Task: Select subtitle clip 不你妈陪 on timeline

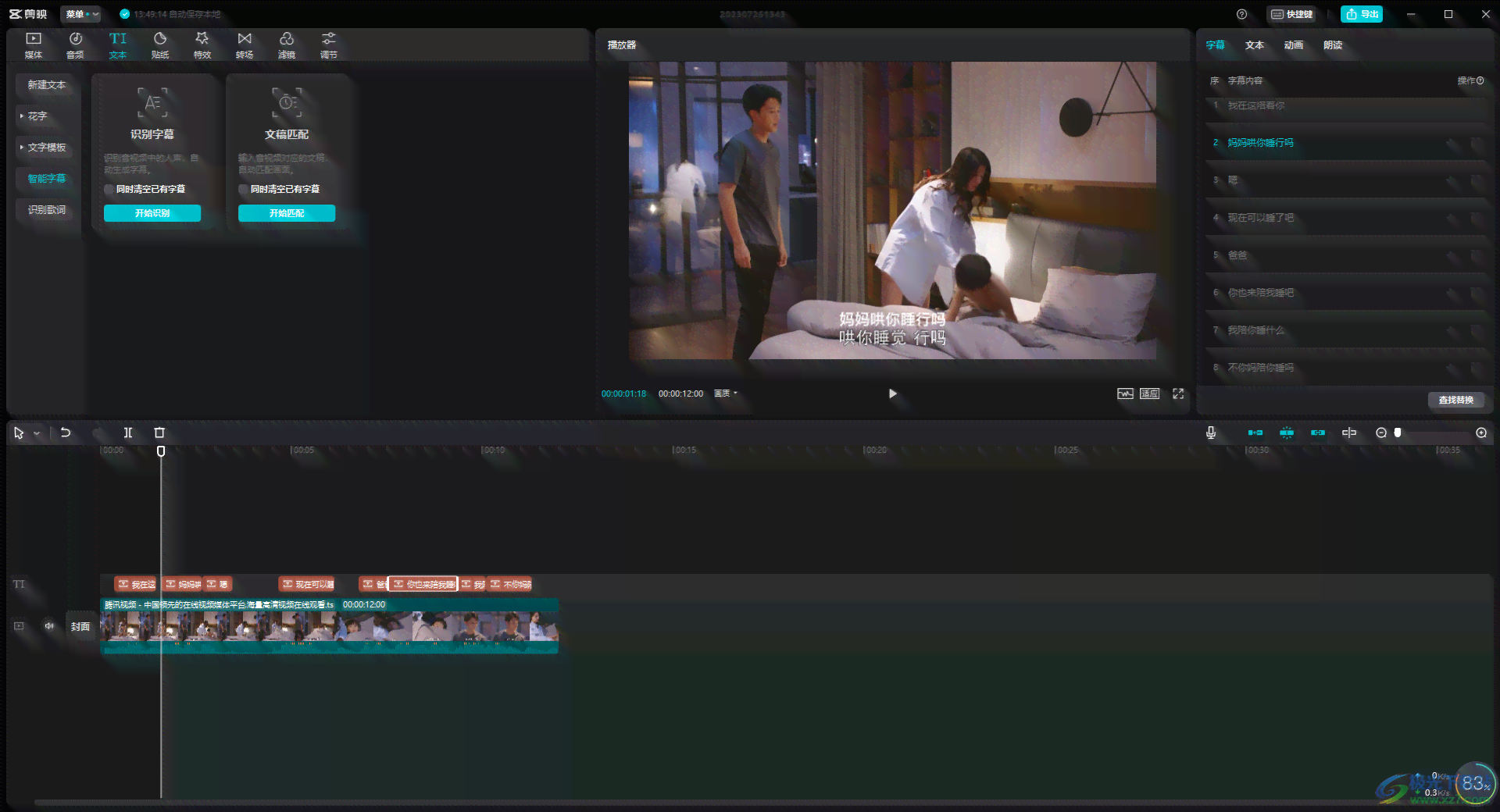Action: 509,584
